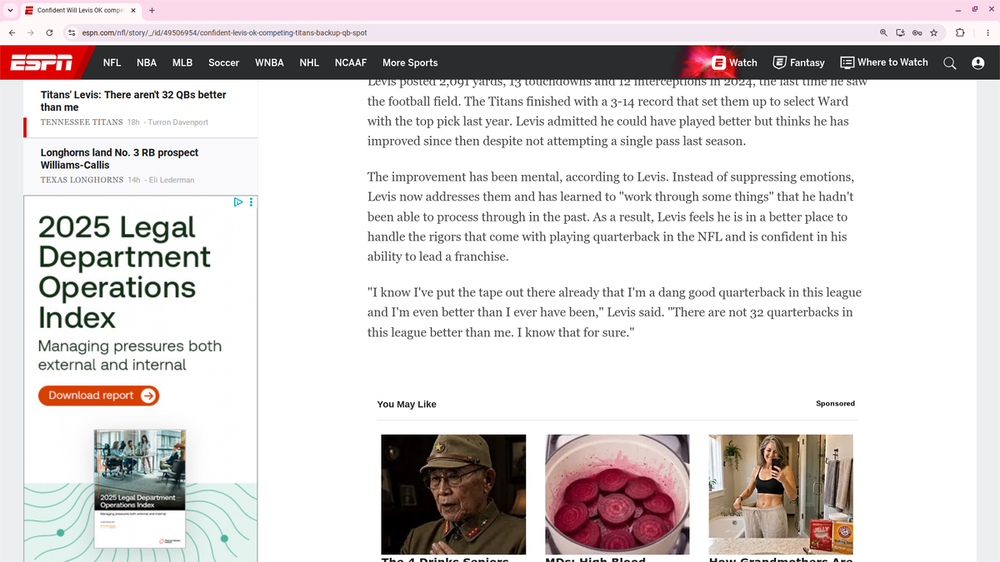Click the TEXAS LONGHORNS team label

tap(82, 180)
